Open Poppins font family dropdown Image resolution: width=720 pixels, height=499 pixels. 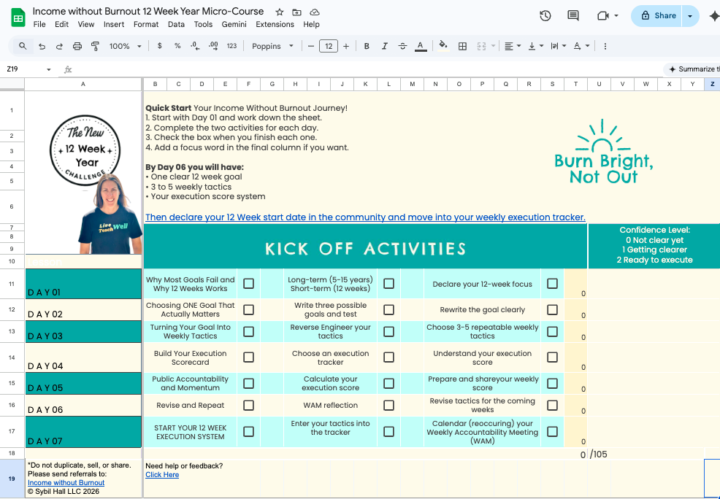coord(273,46)
